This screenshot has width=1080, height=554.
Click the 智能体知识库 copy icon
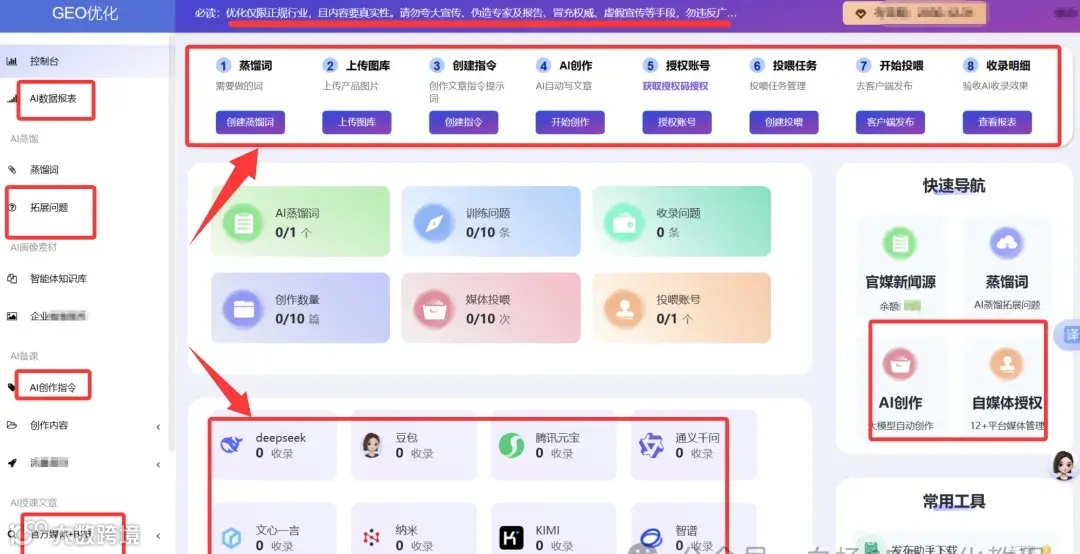(x=12, y=279)
